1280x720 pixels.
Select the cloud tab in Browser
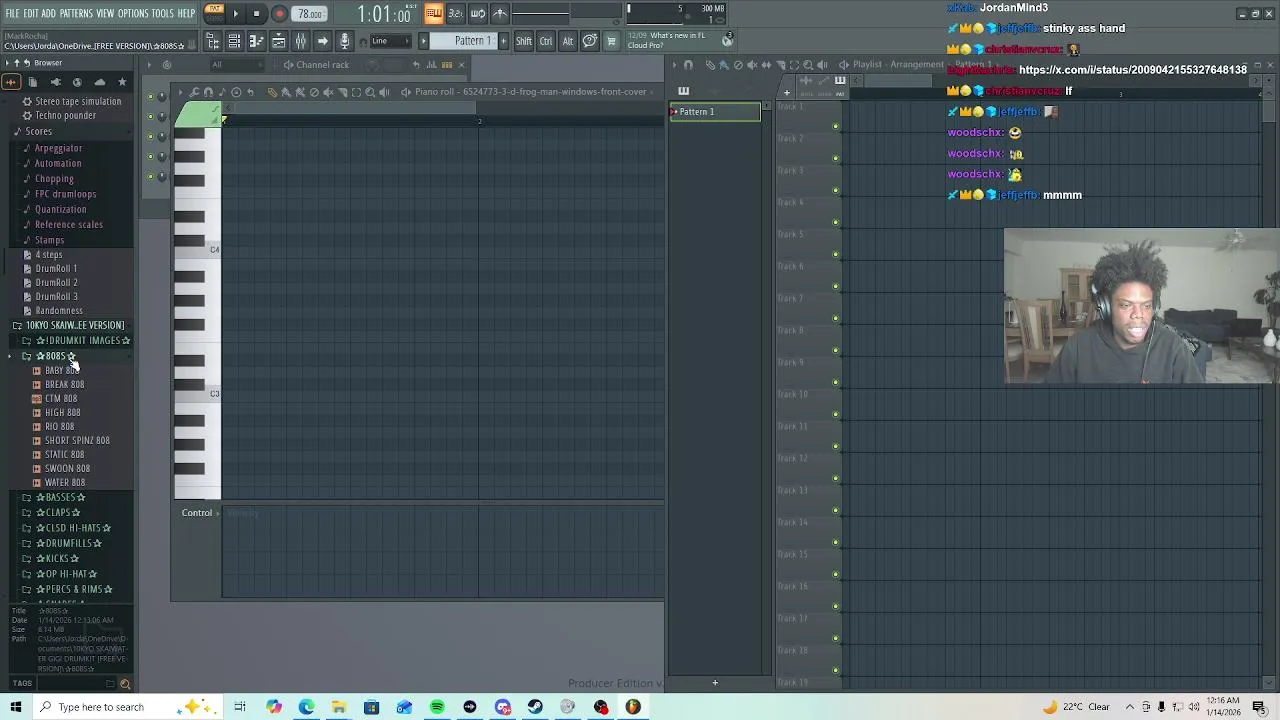coord(99,82)
